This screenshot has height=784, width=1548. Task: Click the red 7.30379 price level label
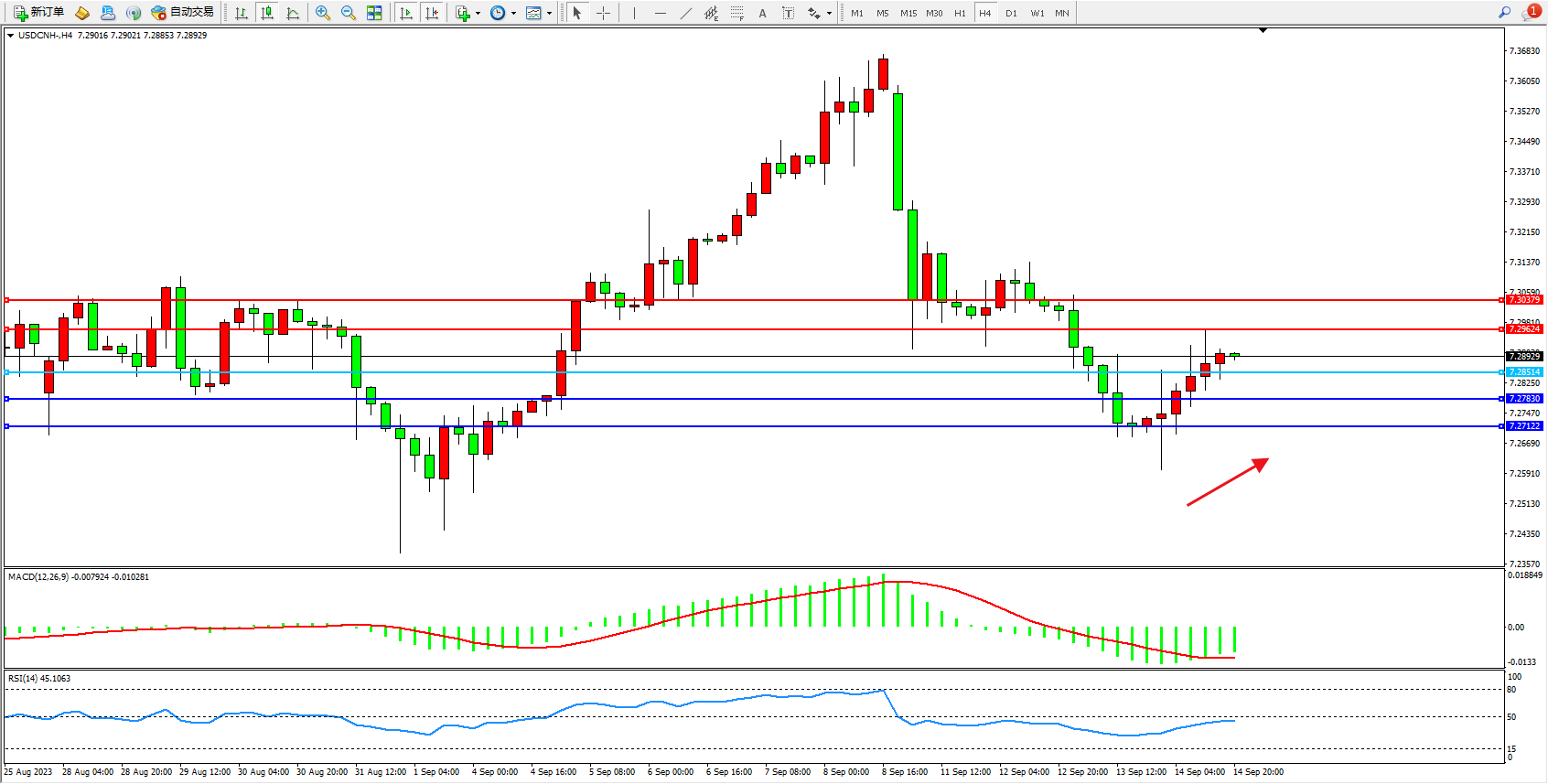pyautogui.click(x=1523, y=300)
